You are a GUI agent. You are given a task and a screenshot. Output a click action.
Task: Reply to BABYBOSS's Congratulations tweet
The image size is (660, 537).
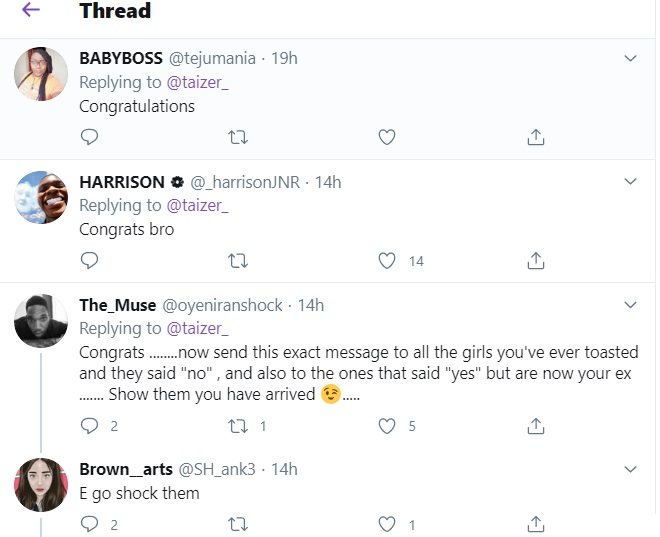(x=89, y=138)
